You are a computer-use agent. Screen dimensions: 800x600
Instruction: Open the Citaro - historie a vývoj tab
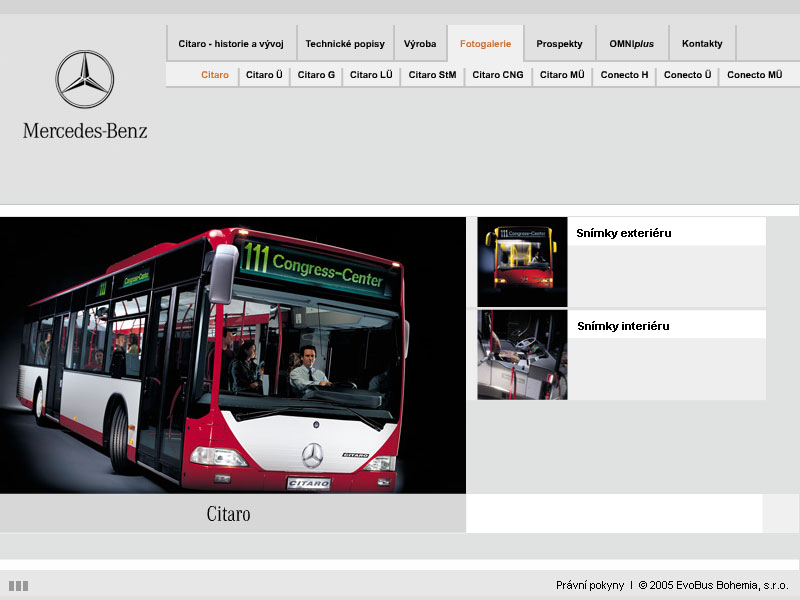231,44
